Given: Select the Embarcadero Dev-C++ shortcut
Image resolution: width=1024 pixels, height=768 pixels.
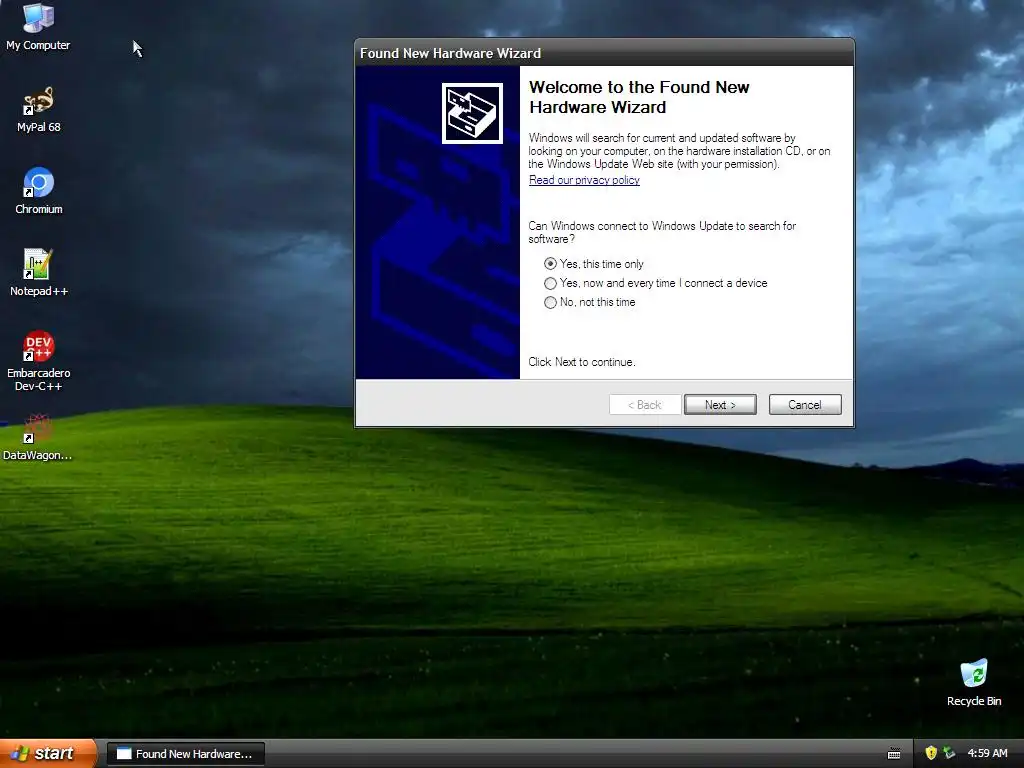Looking at the screenshot, I should pyautogui.click(x=39, y=360).
